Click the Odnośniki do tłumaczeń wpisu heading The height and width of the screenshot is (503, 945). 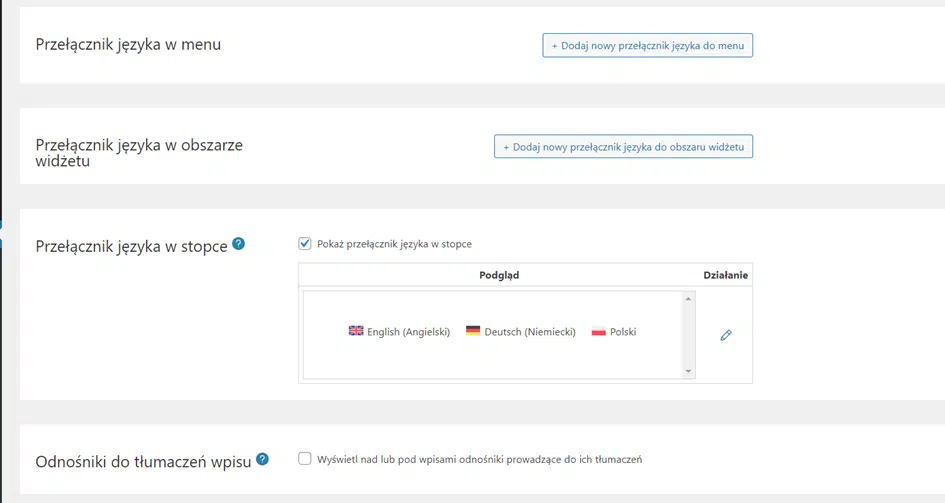[143, 461]
